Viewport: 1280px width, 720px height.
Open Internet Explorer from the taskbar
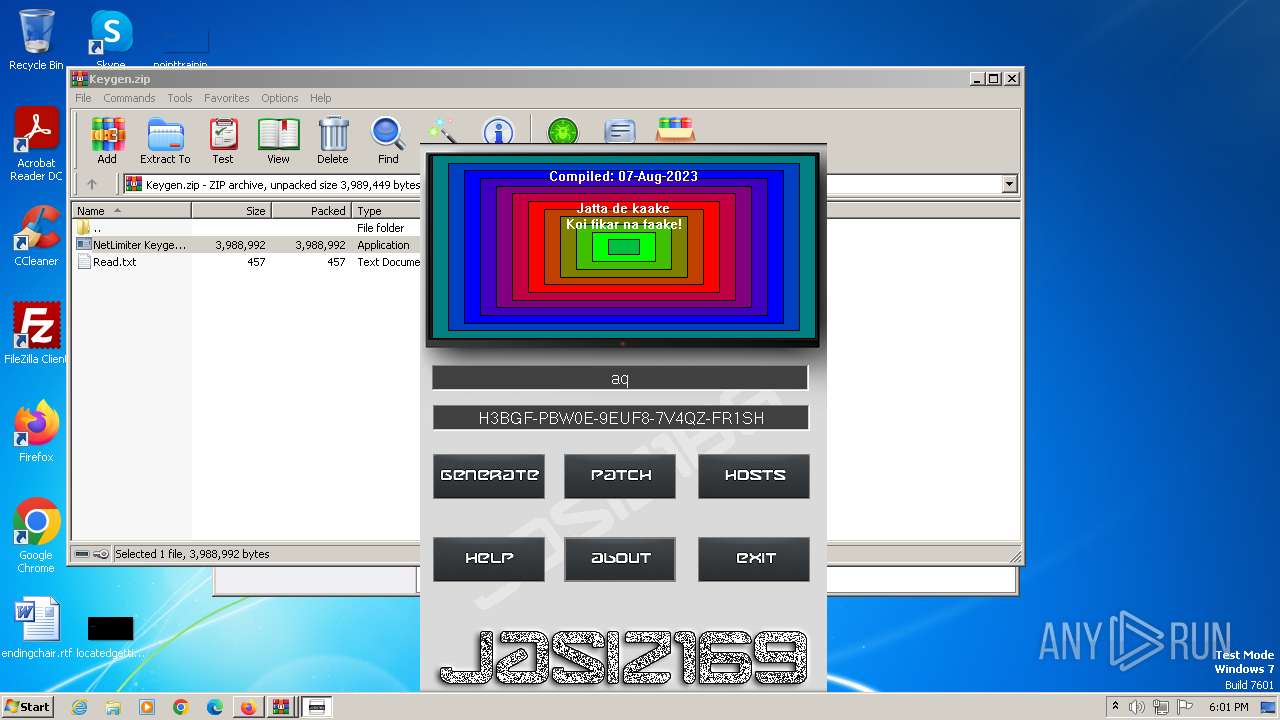coord(80,707)
